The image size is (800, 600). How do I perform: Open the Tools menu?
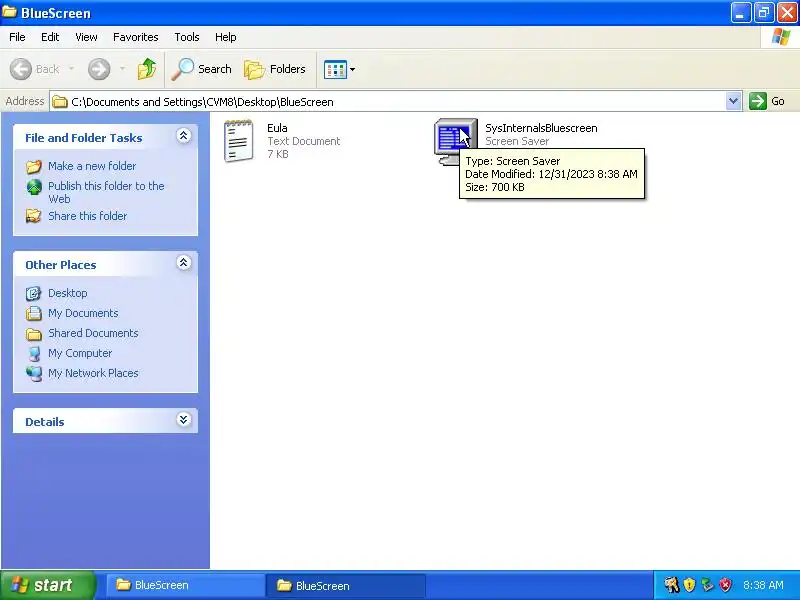click(187, 37)
